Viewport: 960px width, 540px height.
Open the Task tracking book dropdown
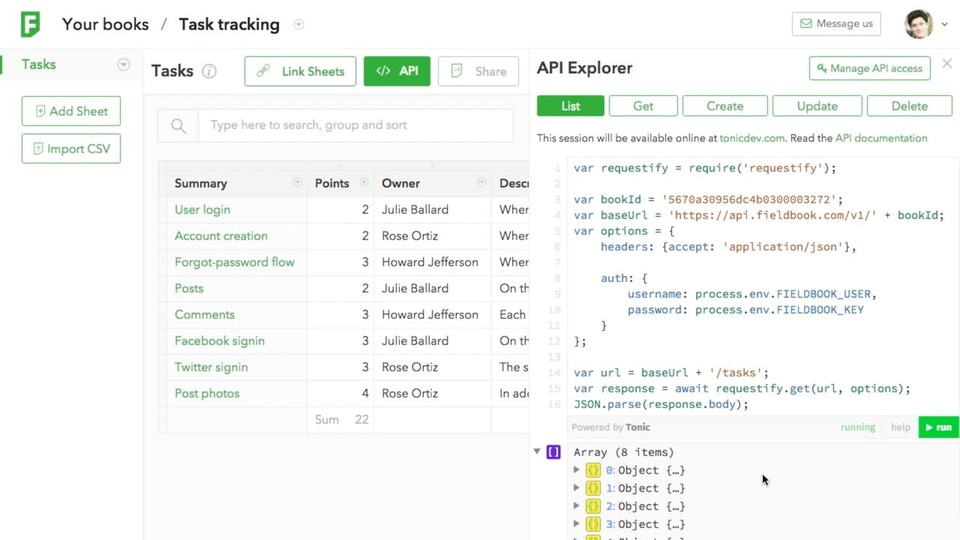[x=299, y=24]
